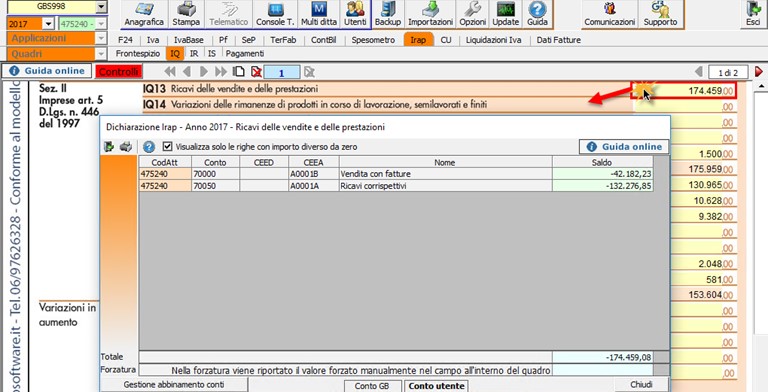The width and height of the screenshot is (768, 392).
Task: Click the Esci exit icon
Action: tap(753, 14)
